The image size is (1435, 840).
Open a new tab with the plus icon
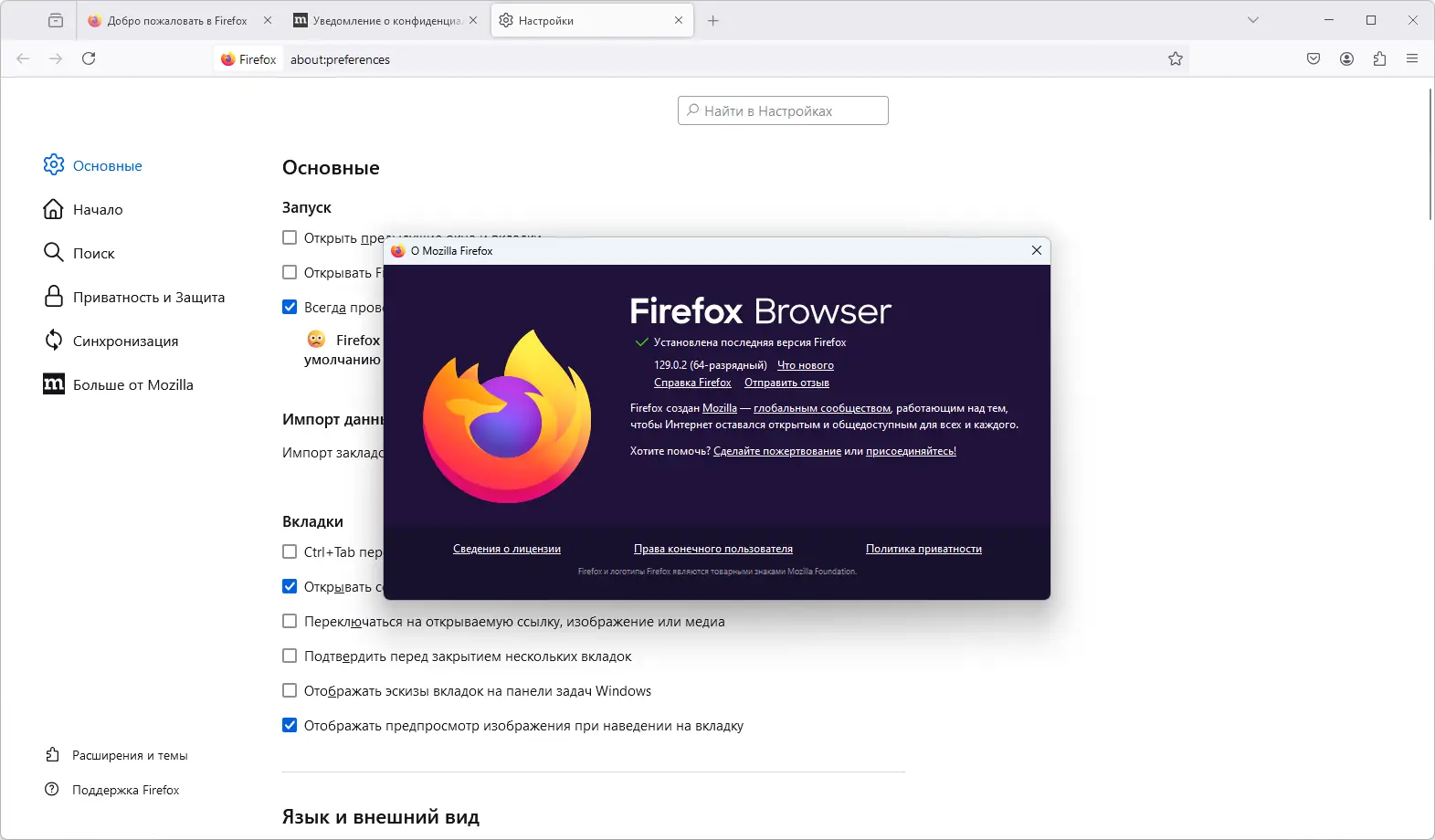[x=713, y=20]
